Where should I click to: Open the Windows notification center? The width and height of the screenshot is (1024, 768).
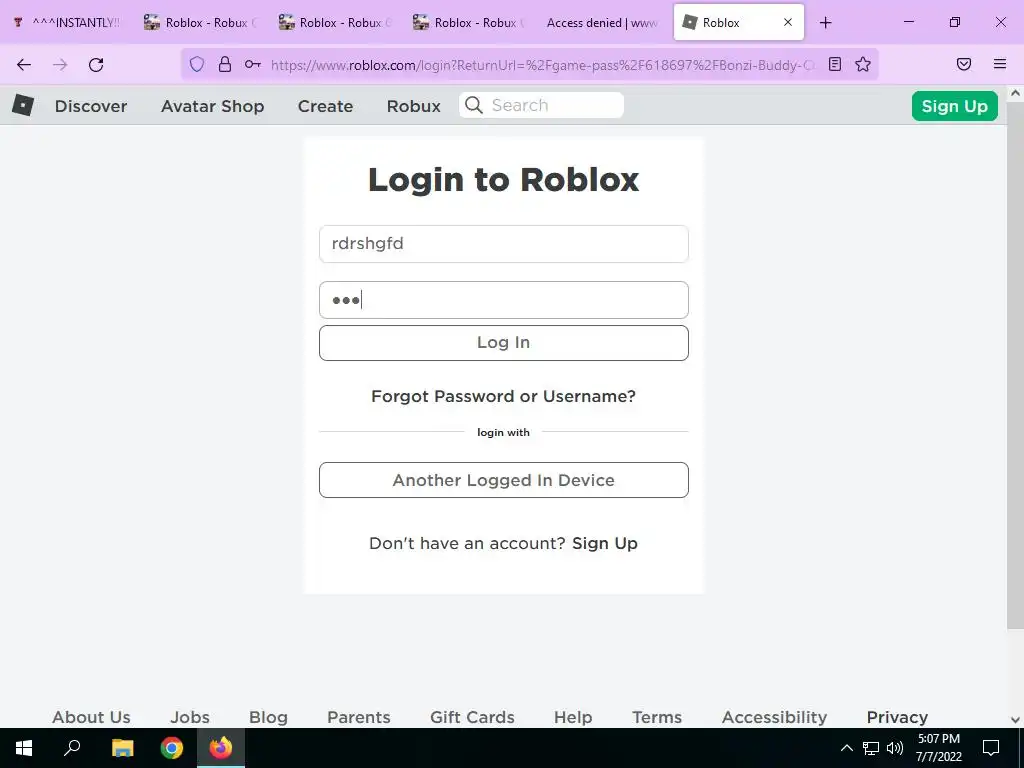pyautogui.click(x=991, y=748)
